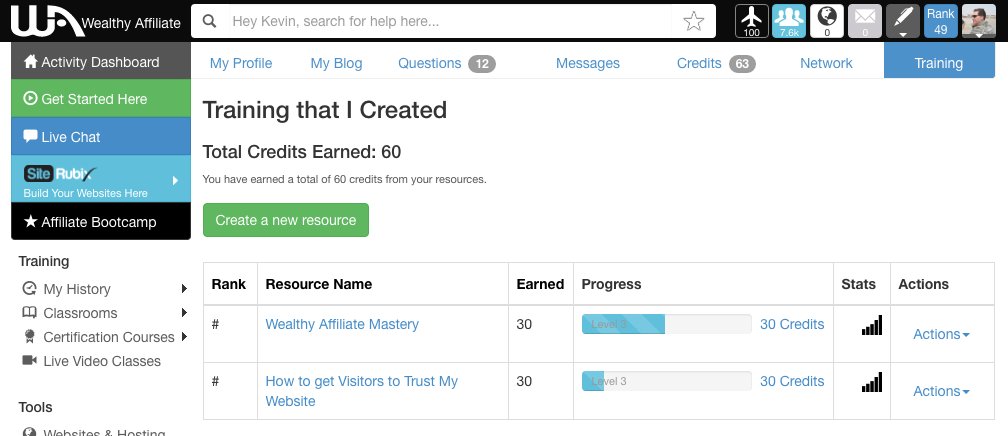View stats bars for How to get Visitors
The image size is (1008, 436).
pyautogui.click(x=872, y=382)
